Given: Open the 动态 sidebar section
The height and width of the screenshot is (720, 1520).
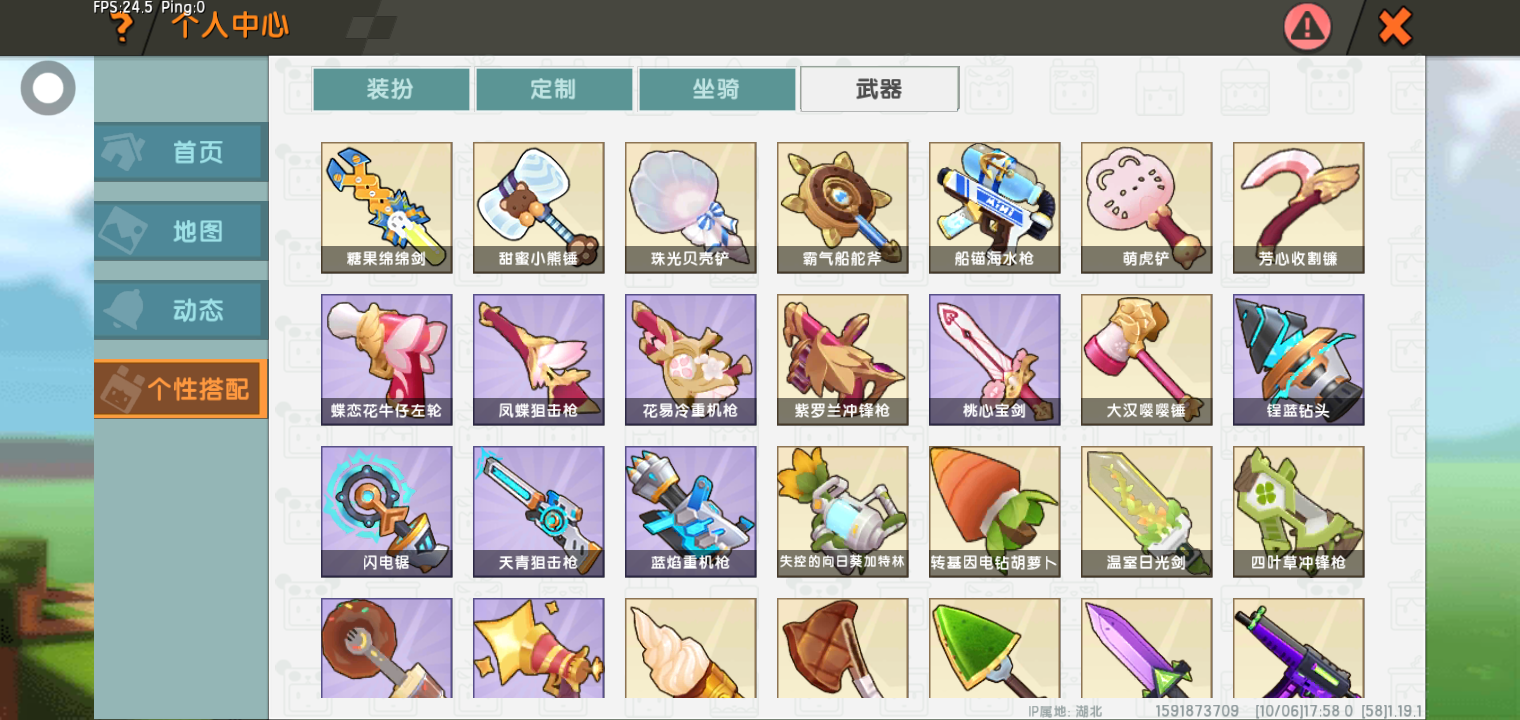Looking at the screenshot, I should (181, 310).
